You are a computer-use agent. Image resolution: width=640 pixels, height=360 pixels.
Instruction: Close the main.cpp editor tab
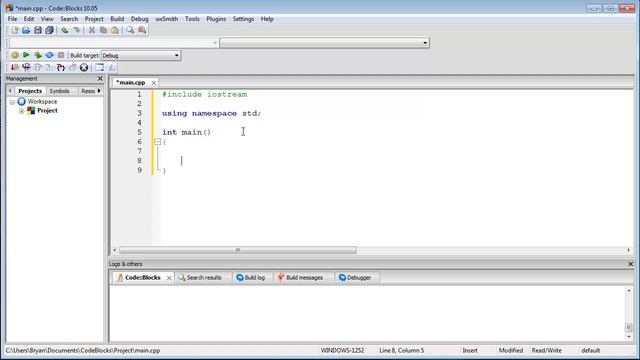tap(153, 83)
